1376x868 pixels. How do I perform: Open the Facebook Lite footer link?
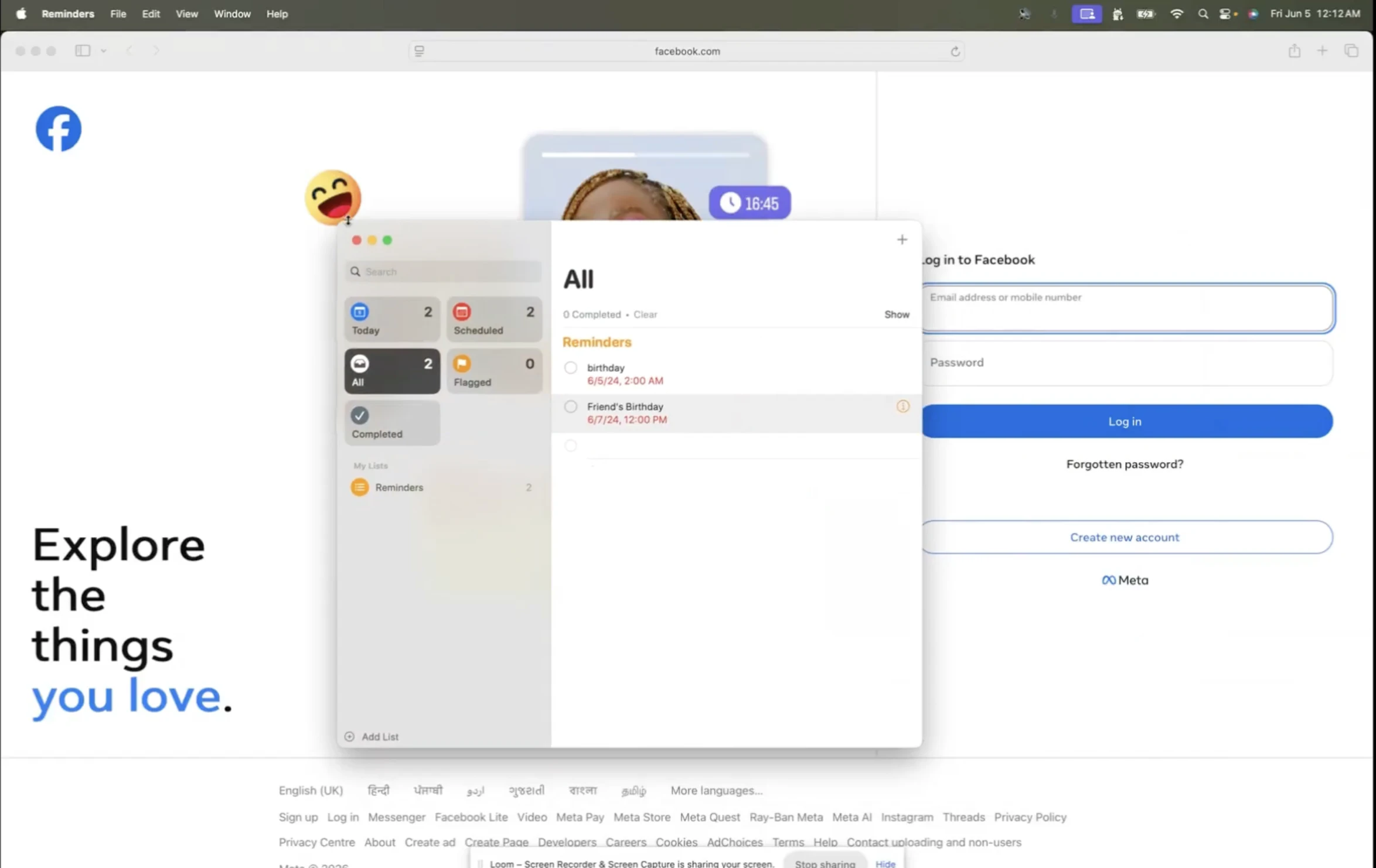[x=471, y=817]
